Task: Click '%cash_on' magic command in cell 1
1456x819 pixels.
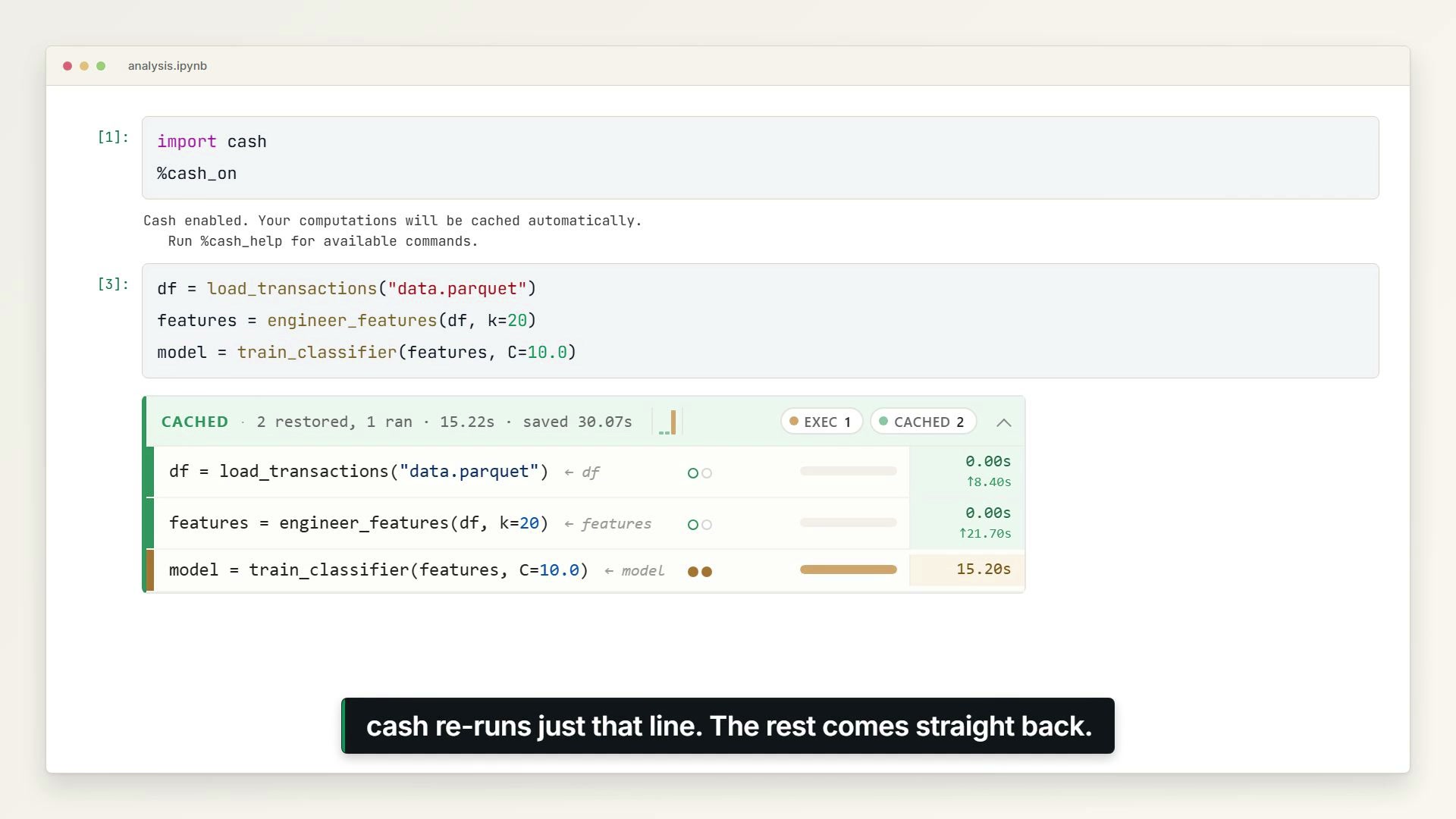Action: [197, 174]
